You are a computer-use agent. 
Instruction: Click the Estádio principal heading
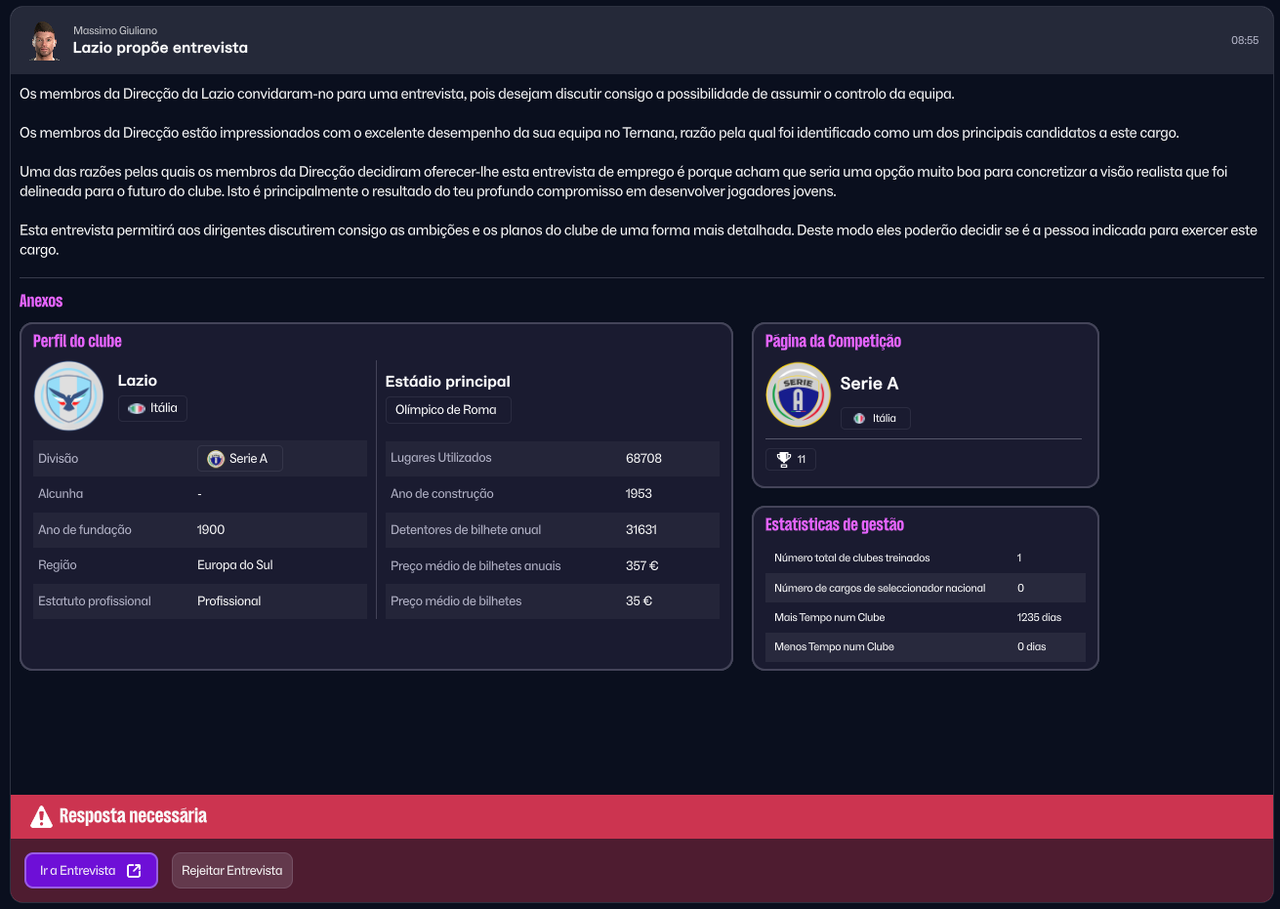(x=448, y=381)
